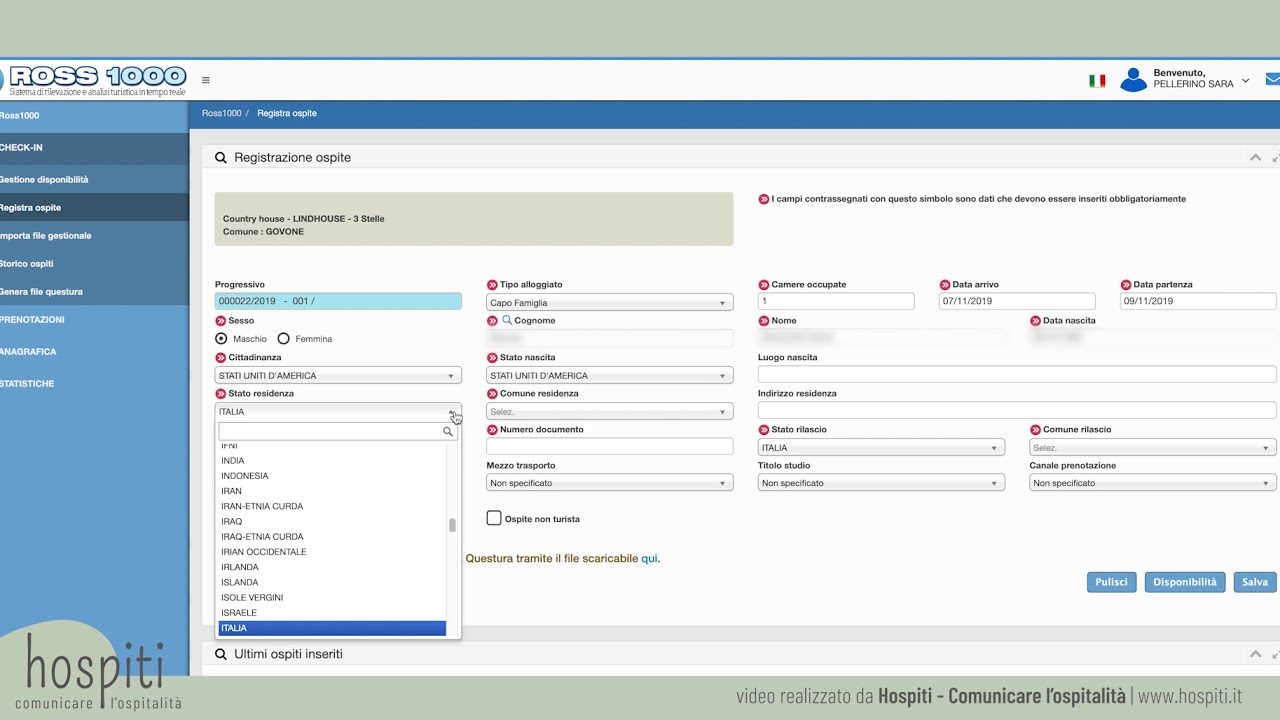
Task: Open the Canale prenotazione dropdown
Action: click(1153, 483)
